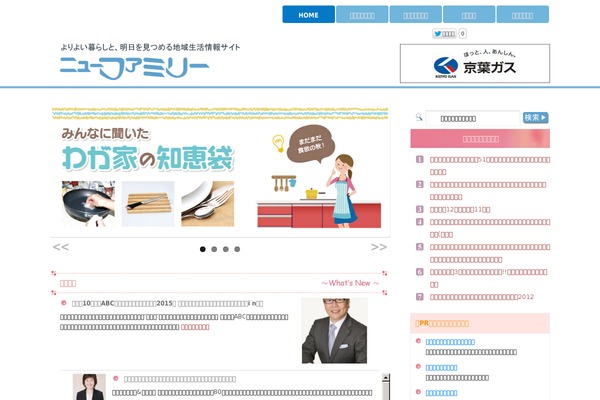Image resolution: width=600 pixels, height=400 pixels.
Task: Open the 京葉ガス banner ad
Action: (475, 64)
